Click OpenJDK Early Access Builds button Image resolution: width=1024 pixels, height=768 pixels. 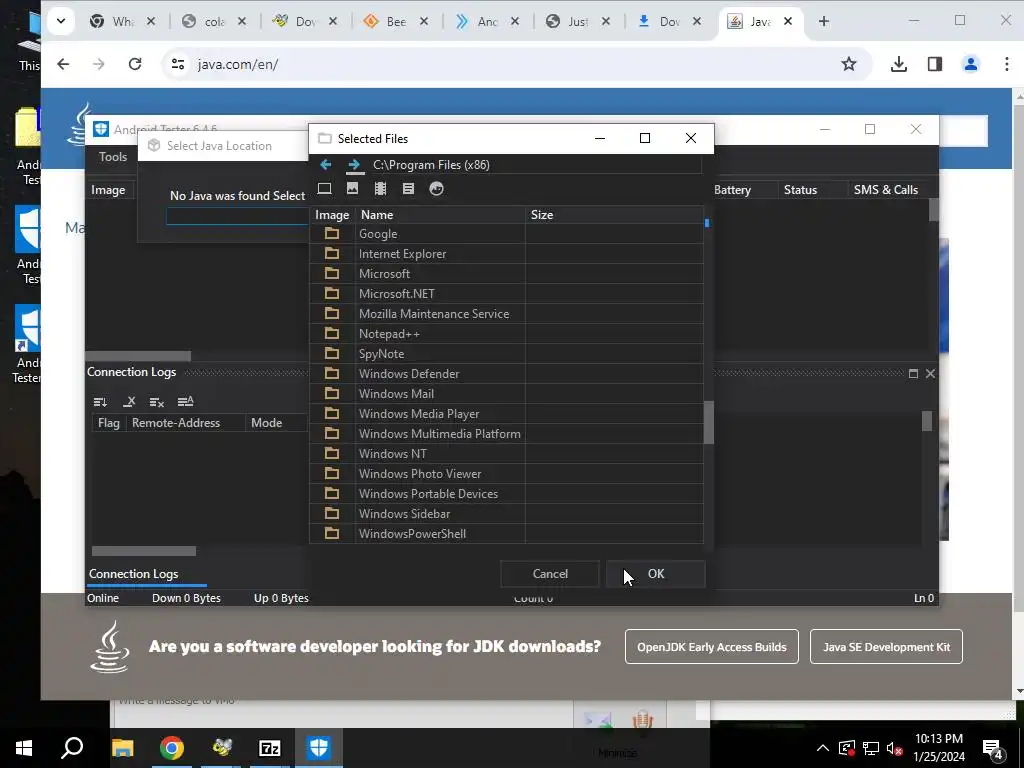tap(712, 647)
